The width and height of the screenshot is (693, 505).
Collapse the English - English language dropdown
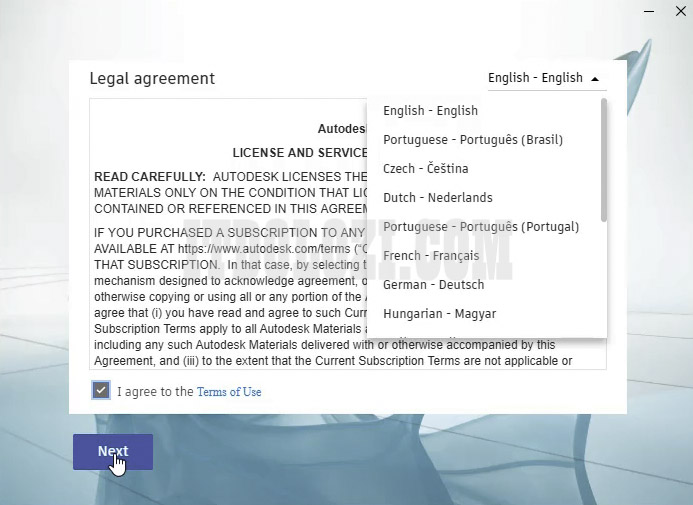coord(547,78)
